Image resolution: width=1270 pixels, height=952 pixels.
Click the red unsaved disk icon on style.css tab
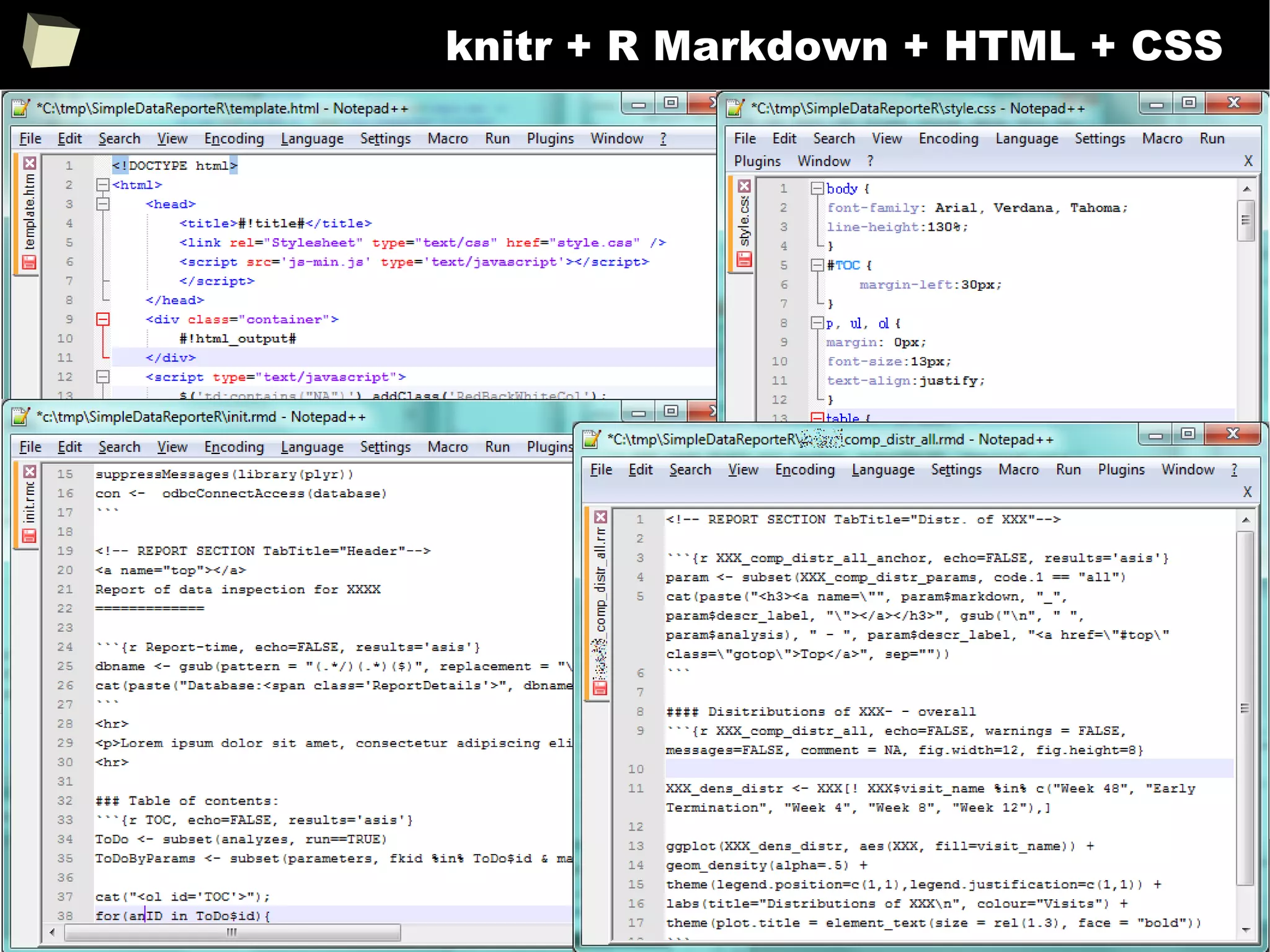(x=744, y=259)
